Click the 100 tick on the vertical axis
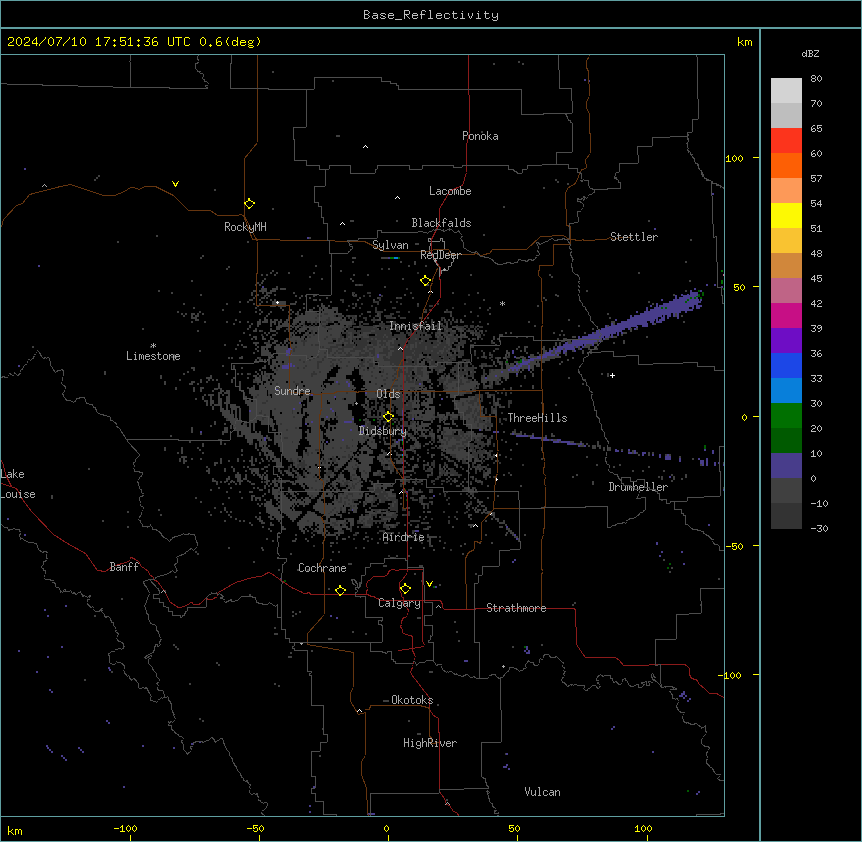862x842 pixels. click(x=734, y=158)
